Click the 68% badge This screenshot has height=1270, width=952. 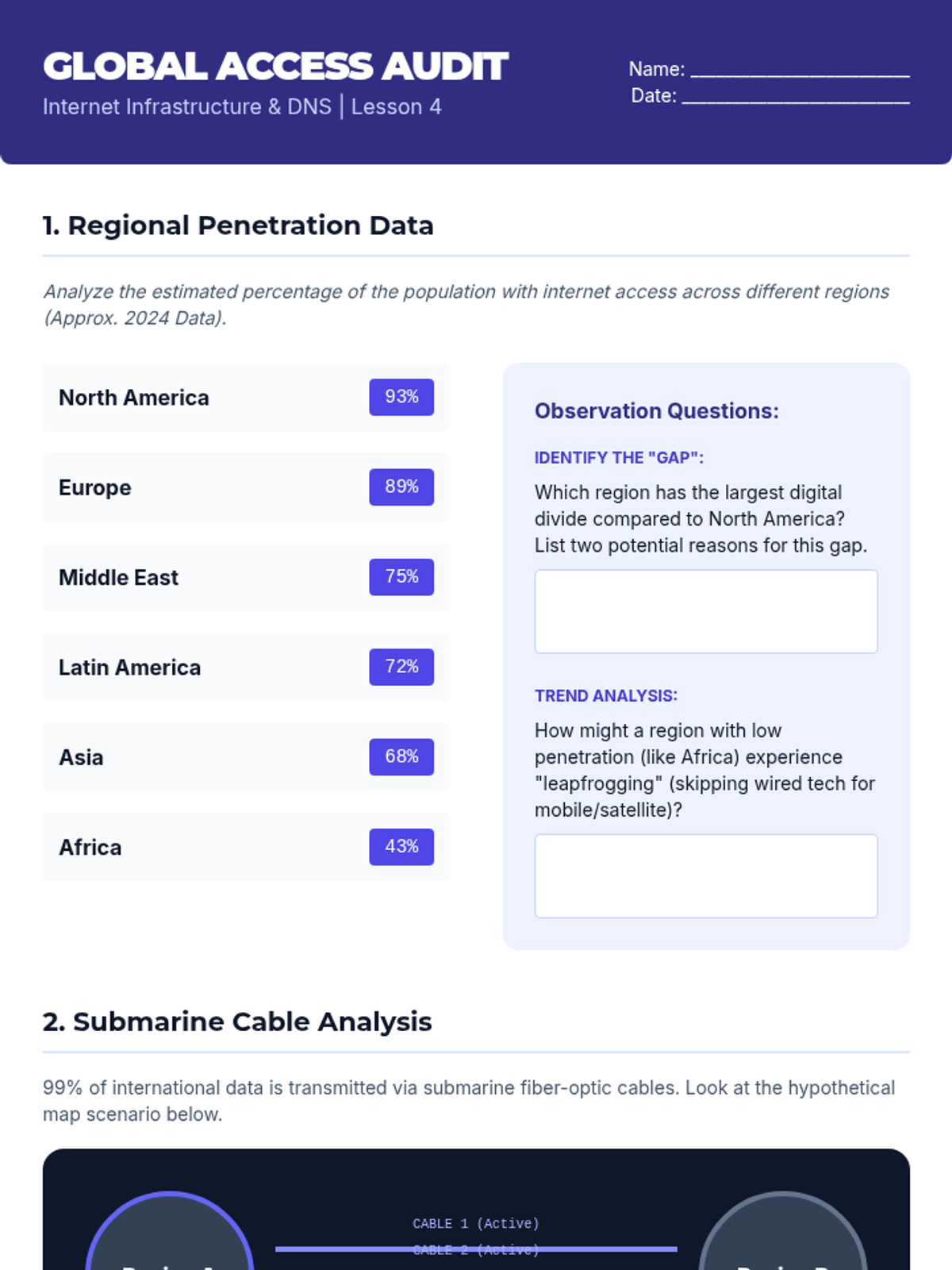(401, 756)
